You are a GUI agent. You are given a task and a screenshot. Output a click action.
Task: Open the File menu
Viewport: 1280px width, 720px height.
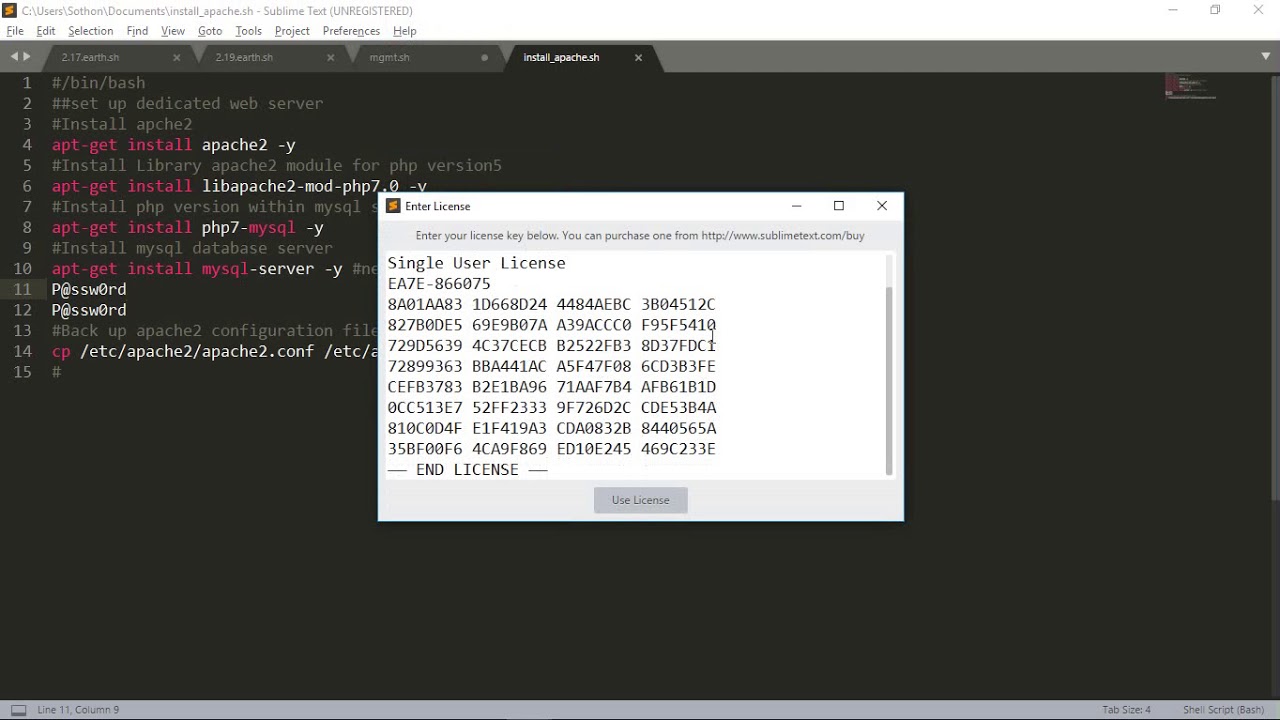point(15,31)
